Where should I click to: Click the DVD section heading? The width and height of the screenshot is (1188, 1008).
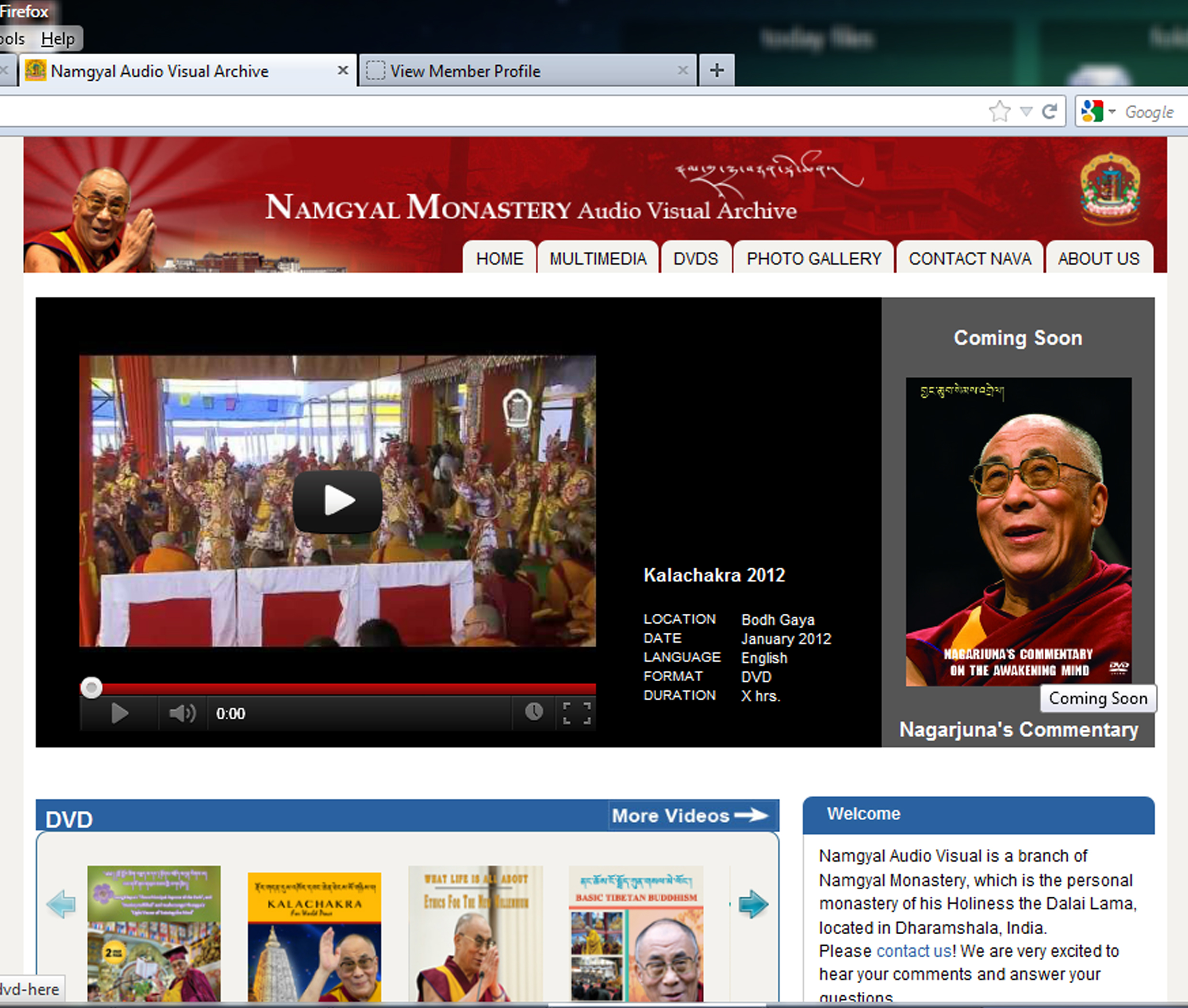coord(69,819)
